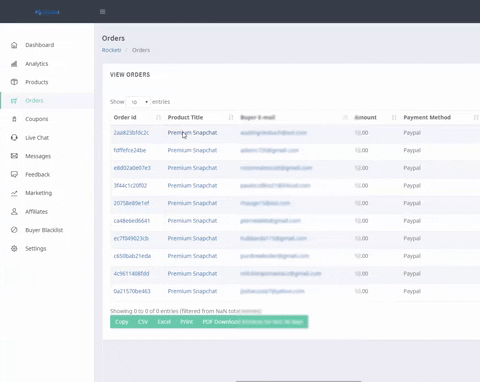
Task: Open order 2aa823bfdc2c
Action: click(131, 133)
